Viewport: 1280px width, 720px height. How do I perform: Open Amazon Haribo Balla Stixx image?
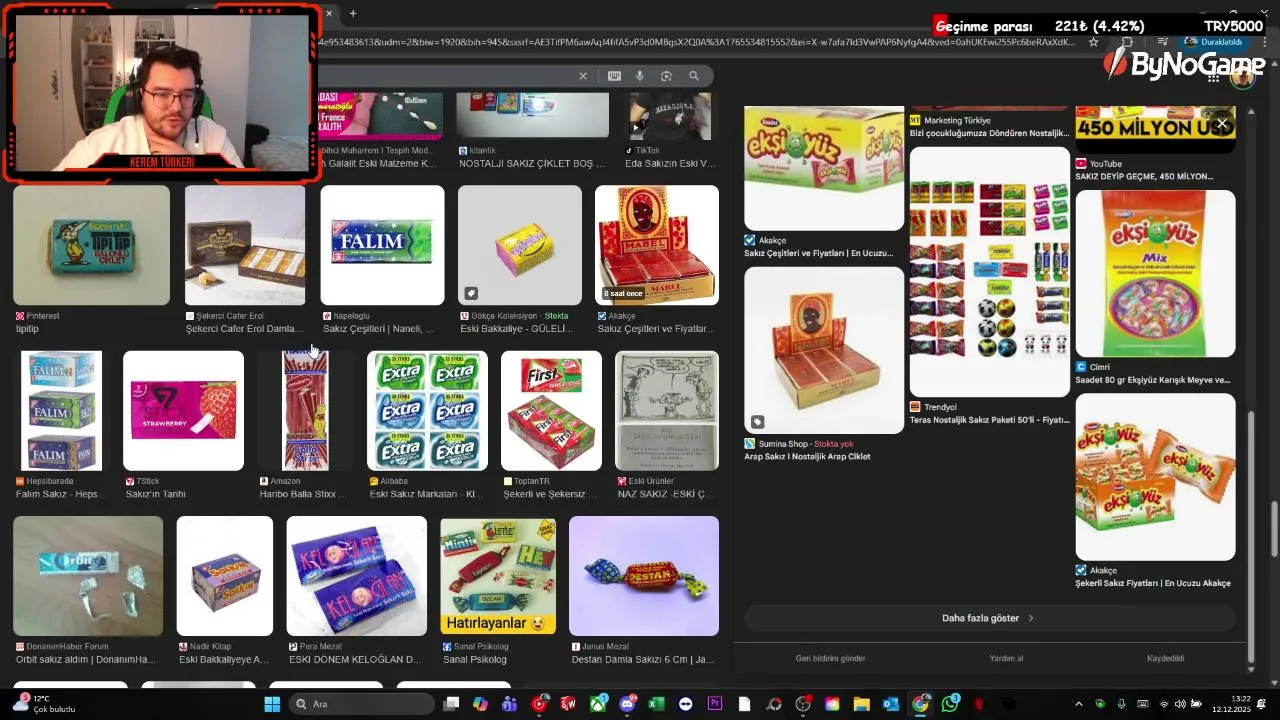point(305,410)
